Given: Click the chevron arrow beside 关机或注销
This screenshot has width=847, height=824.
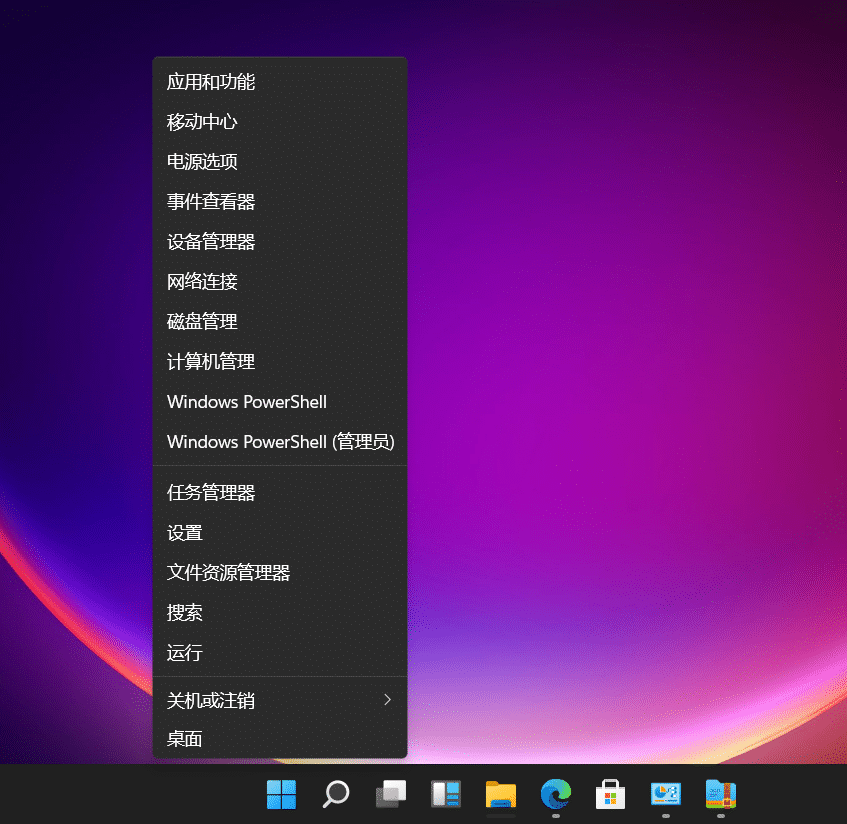Looking at the screenshot, I should [387, 700].
